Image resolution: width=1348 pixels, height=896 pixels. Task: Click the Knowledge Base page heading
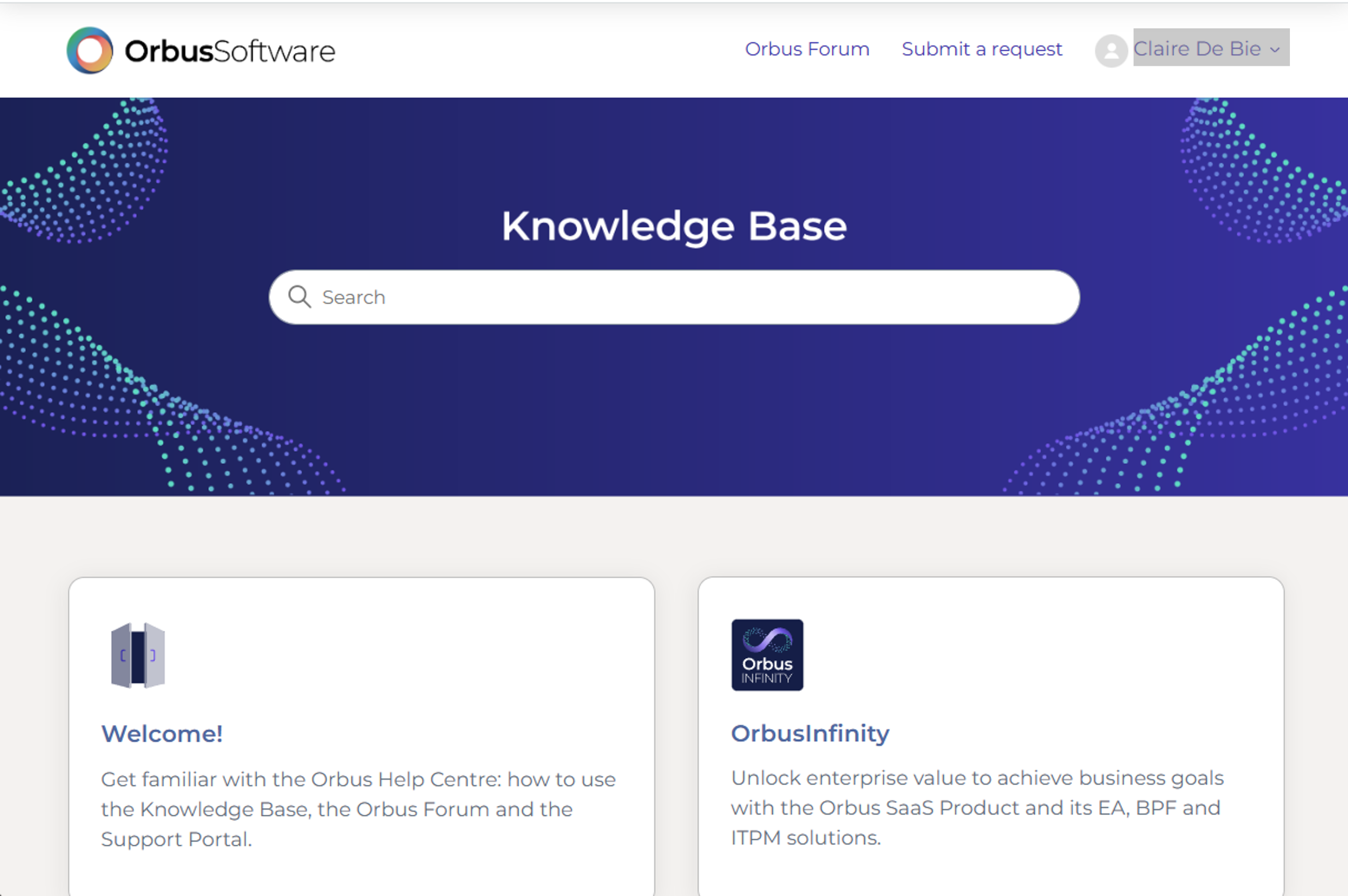(674, 225)
